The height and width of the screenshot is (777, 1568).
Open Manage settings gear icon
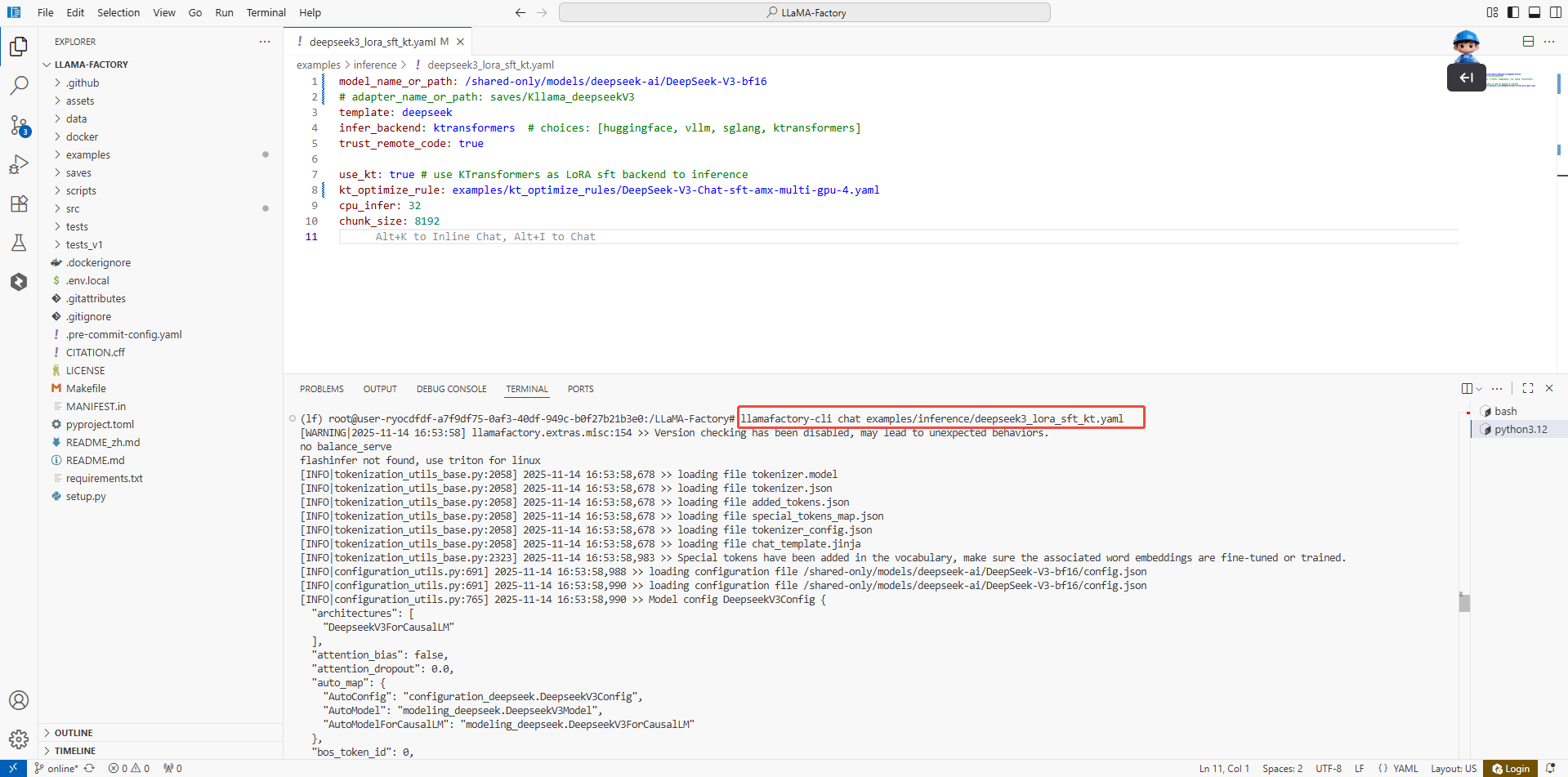(x=19, y=739)
